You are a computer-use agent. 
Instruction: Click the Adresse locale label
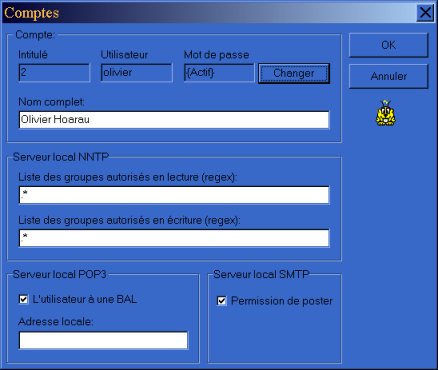[56, 321]
